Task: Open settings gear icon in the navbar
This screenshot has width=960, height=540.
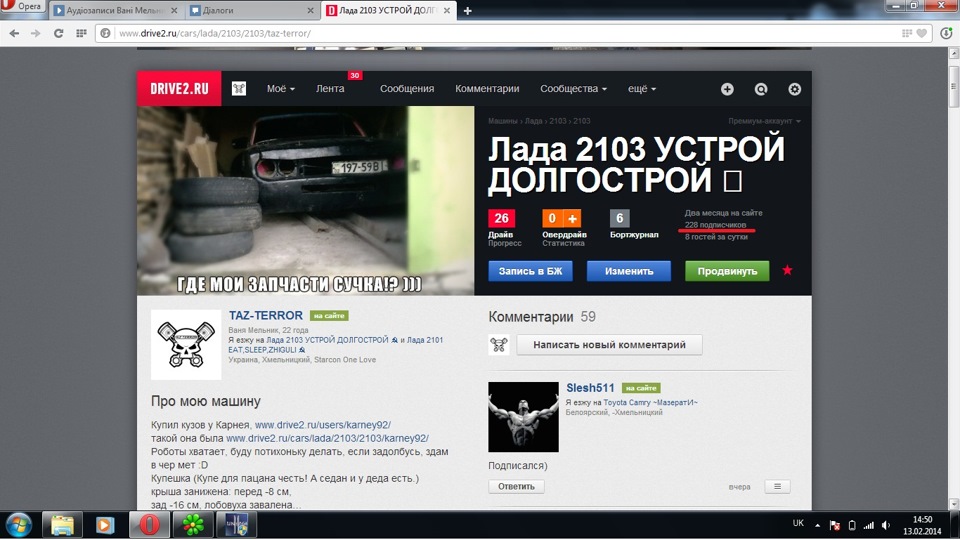Action: pyautogui.click(x=794, y=89)
